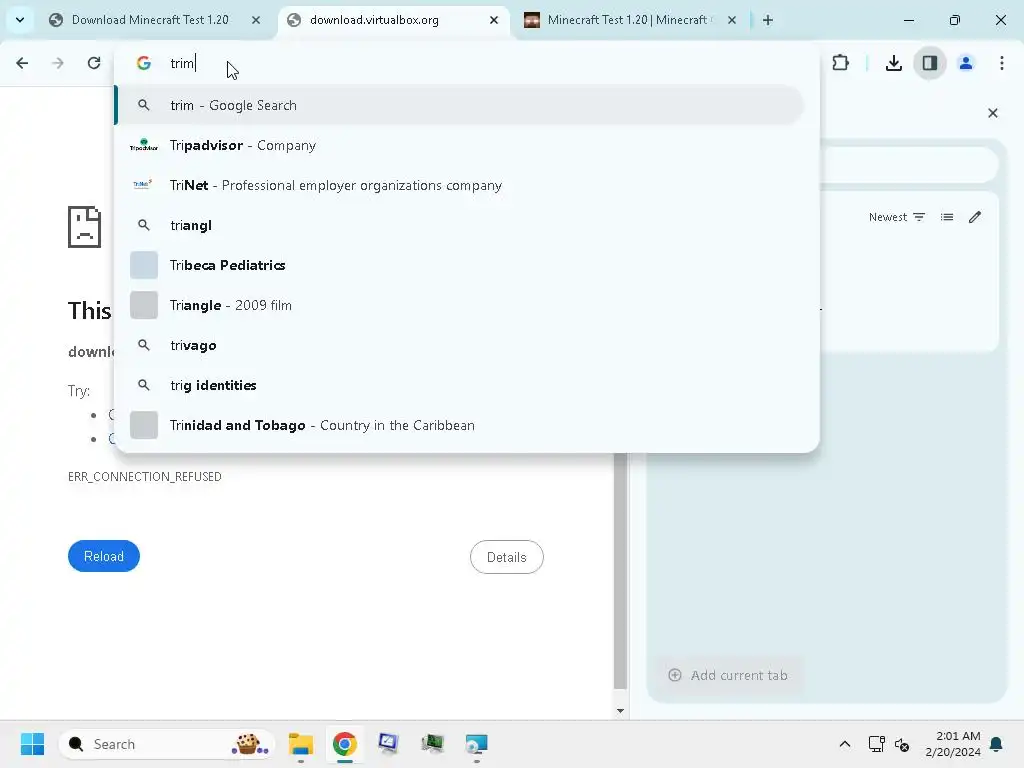Go back to the previous page
This screenshot has width=1024, height=768.
[x=22, y=63]
